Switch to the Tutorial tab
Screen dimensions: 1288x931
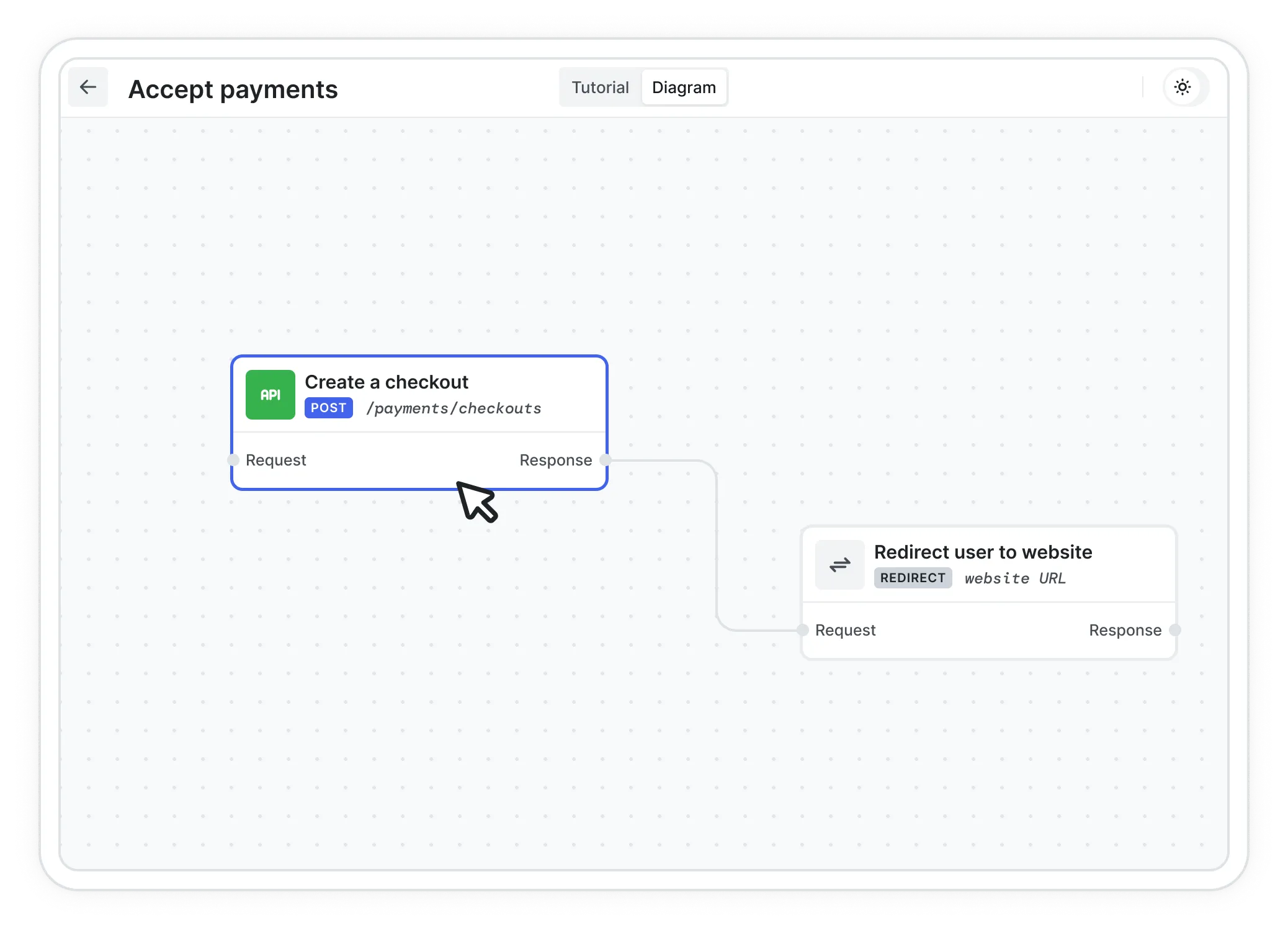point(600,88)
